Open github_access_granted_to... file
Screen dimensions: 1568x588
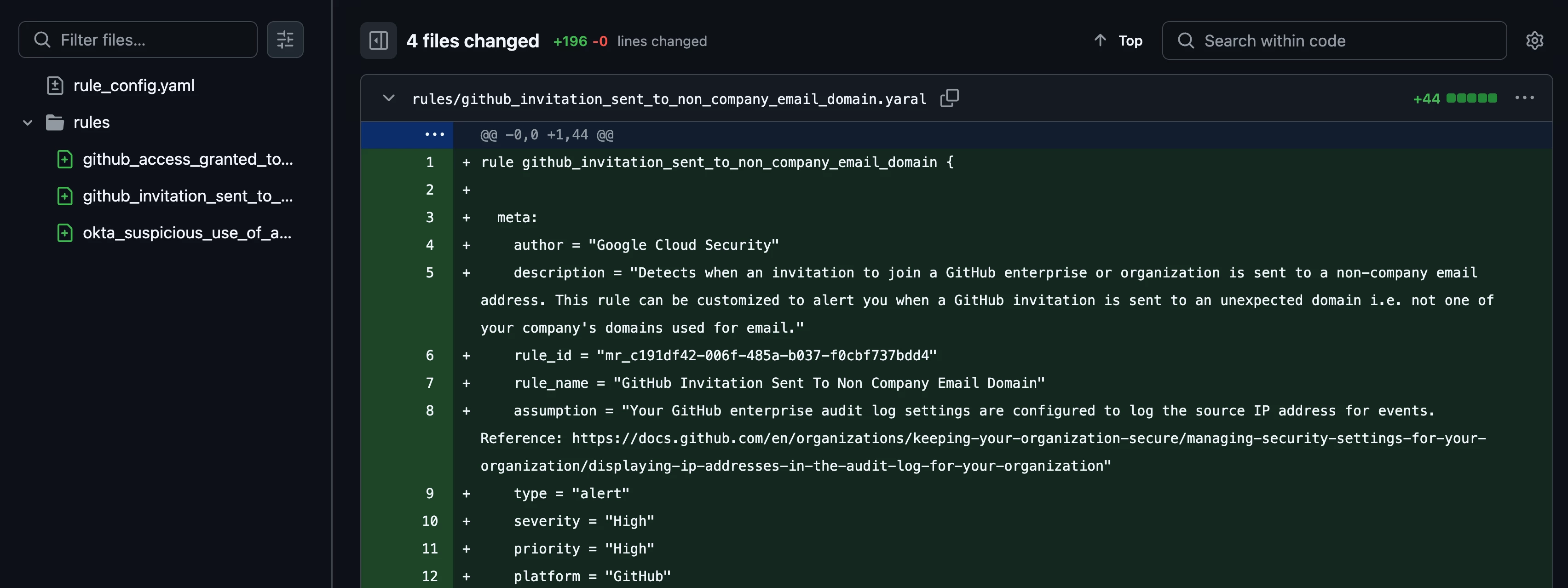(187, 160)
